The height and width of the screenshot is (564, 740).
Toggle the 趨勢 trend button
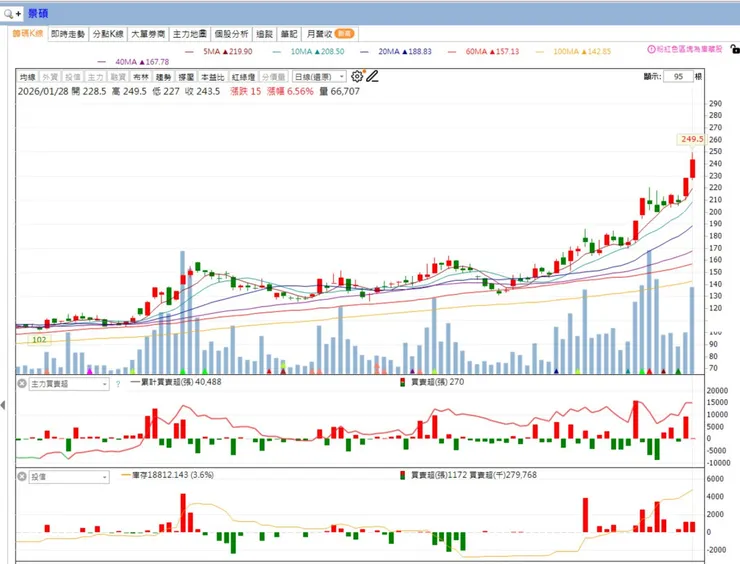(163, 77)
